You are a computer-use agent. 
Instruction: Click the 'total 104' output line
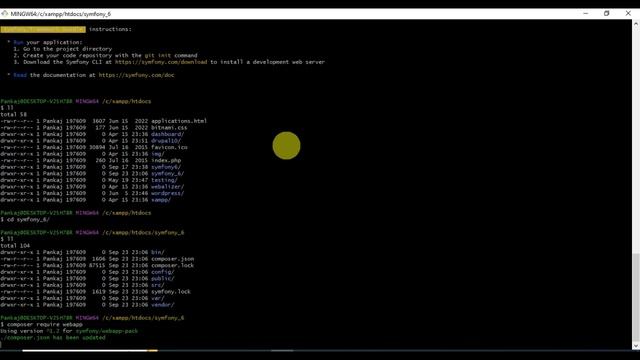pos(15,246)
